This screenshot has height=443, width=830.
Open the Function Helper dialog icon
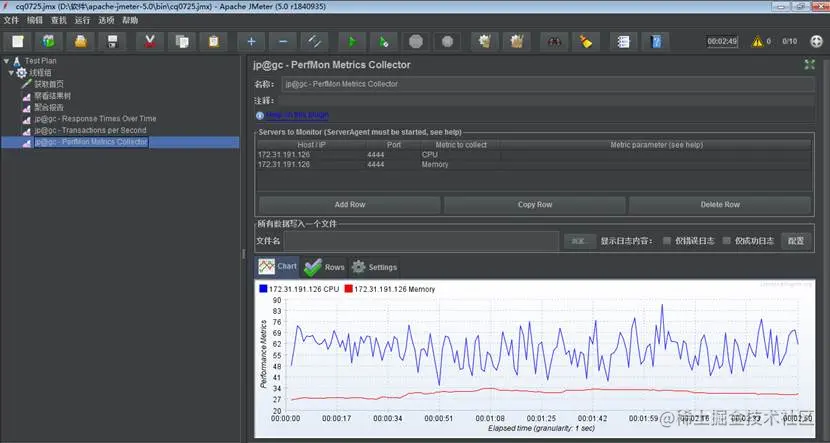coord(624,42)
